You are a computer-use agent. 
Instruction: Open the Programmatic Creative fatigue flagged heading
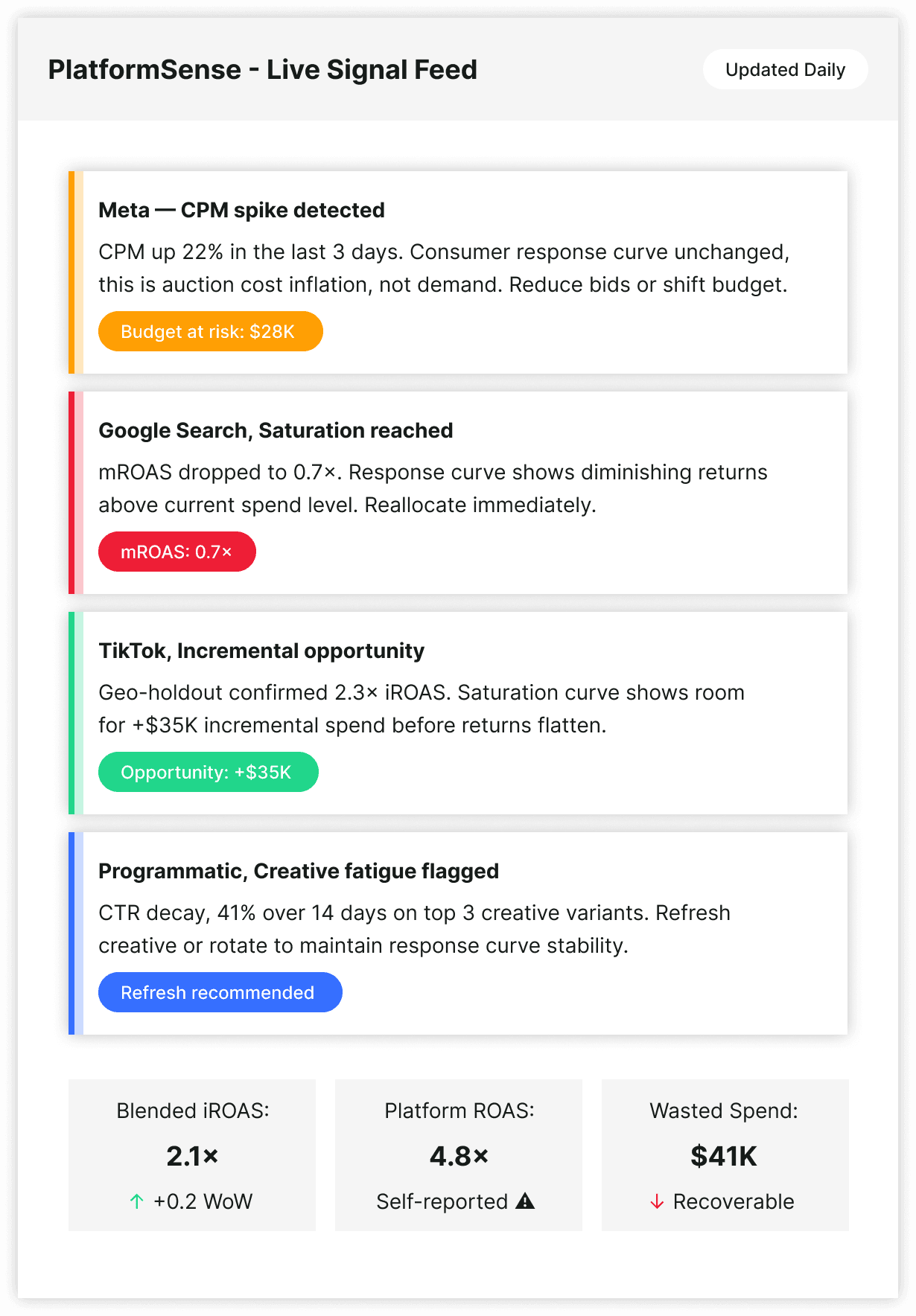pos(299,871)
